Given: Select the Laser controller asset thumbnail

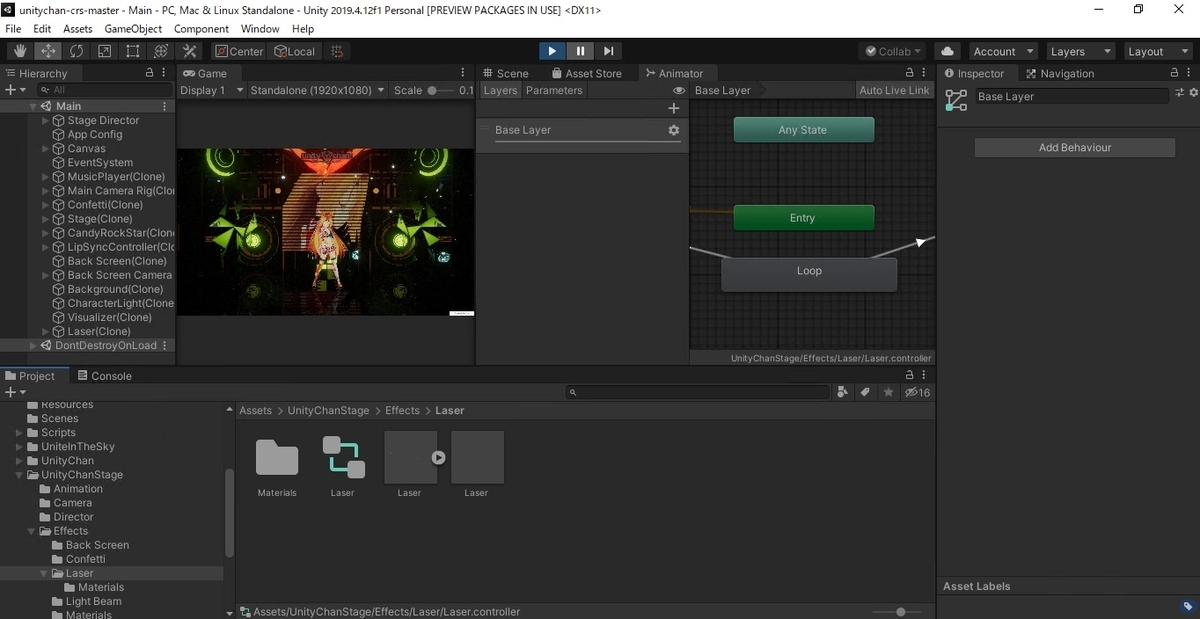Looking at the screenshot, I should click(343, 457).
